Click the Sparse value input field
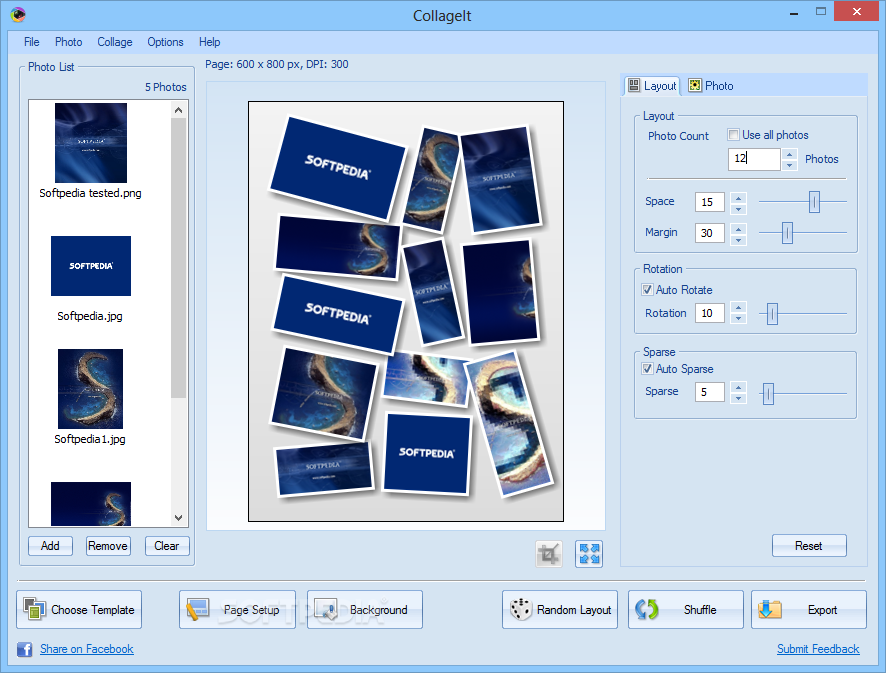Screen dimensions: 886x673 710,392
